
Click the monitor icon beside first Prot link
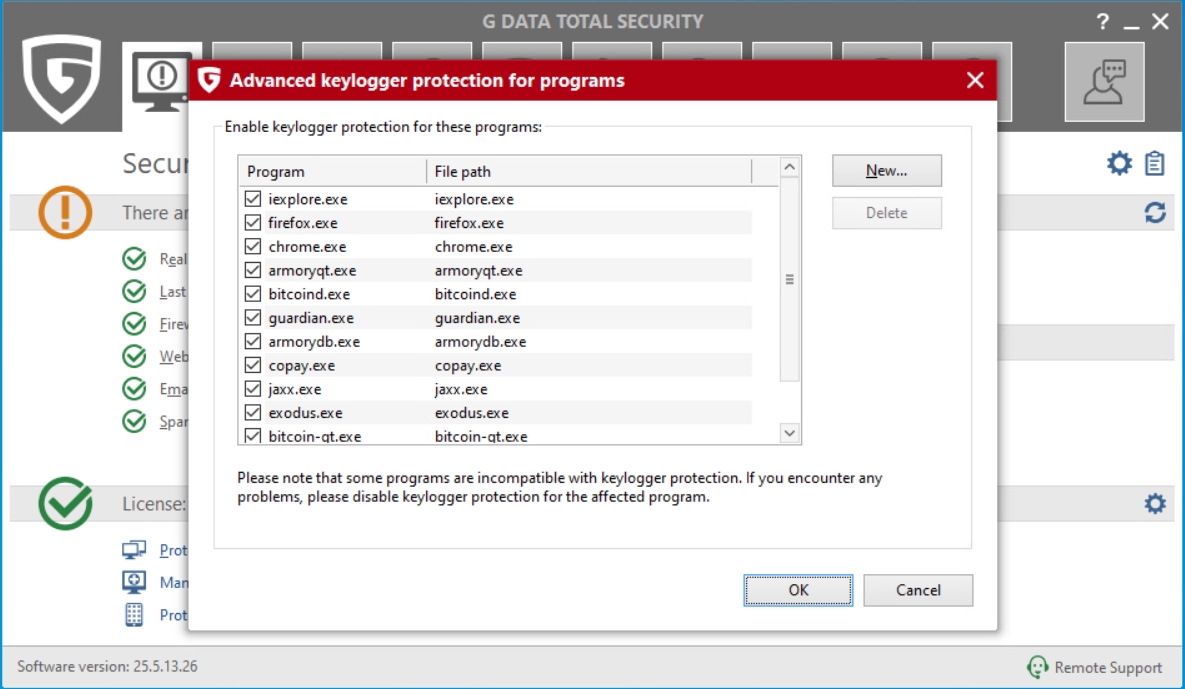(134, 550)
